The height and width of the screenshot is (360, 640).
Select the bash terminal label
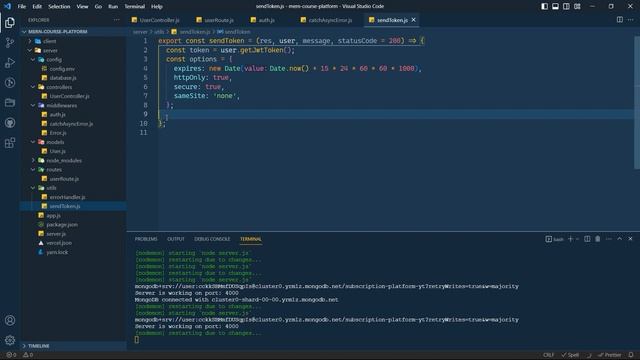tap(554, 239)
